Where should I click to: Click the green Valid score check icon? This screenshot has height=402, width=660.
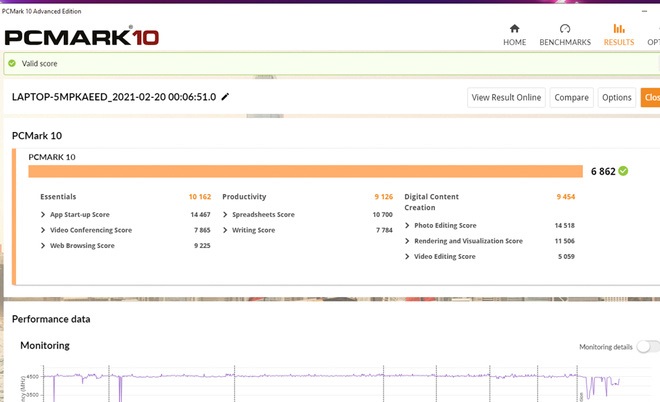[12, 64]
